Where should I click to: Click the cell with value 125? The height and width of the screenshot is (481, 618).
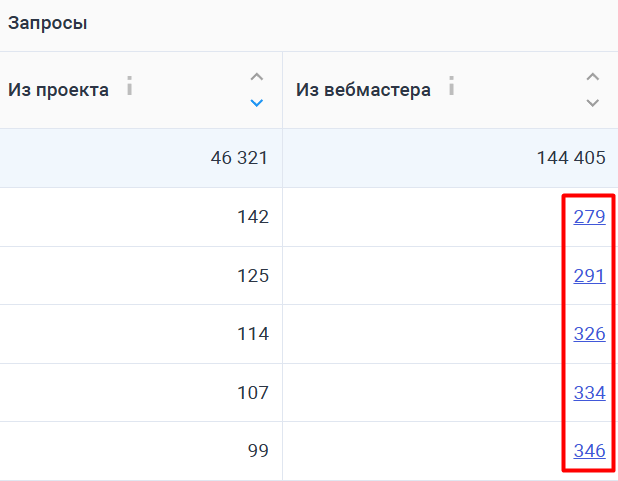(x=253, y=275)
